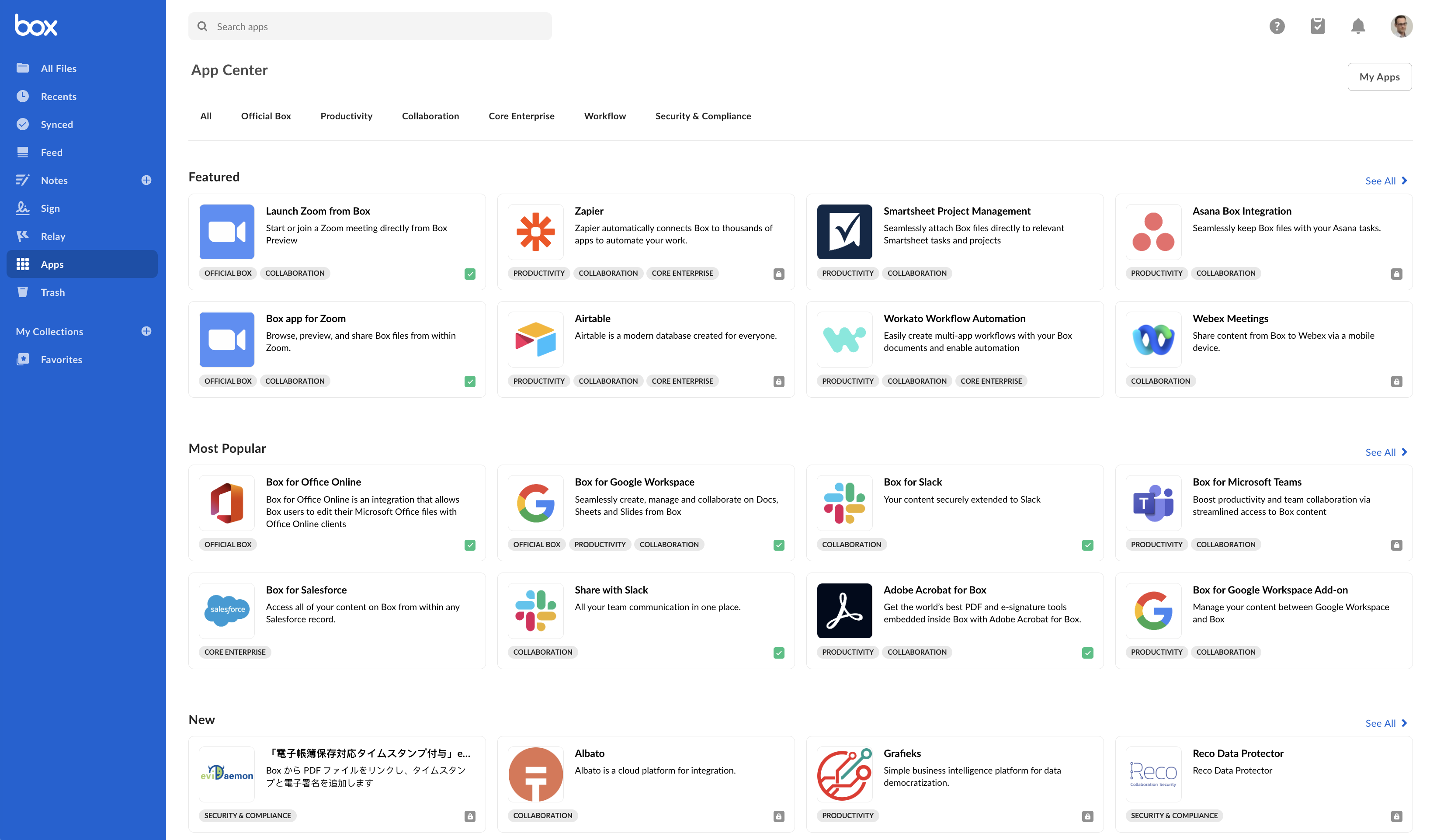Click the Smartsheet app icon

tap(844, 232)
